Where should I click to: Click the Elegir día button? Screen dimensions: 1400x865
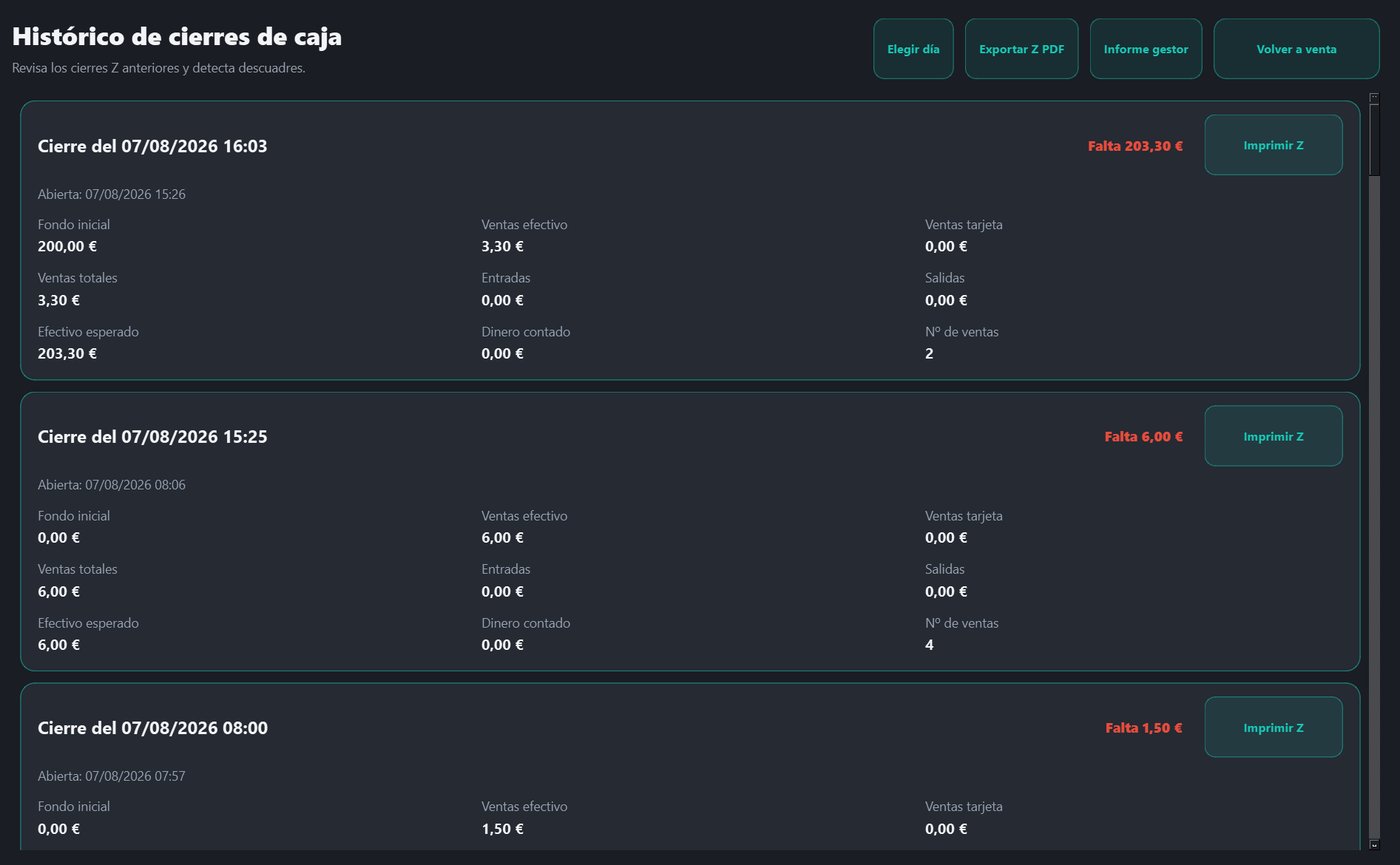[913, 48]
